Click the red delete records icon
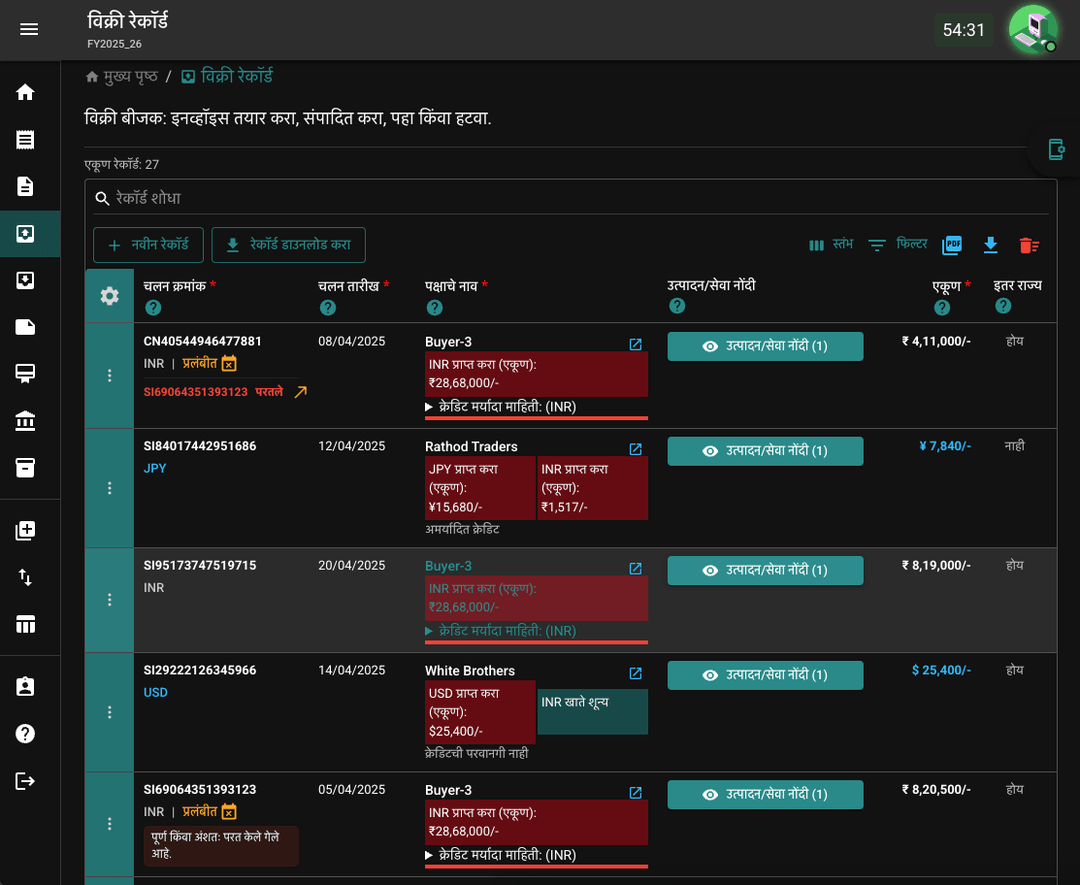 pos(1029,245)
